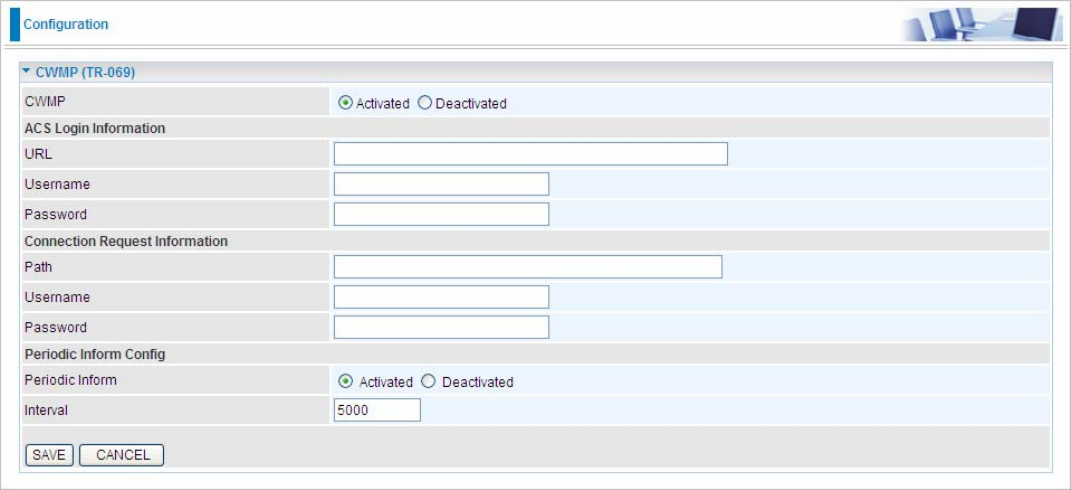The height and width of the screenshot is (490, 1071).
Task: Click the office image in header banner
Action: 984,25
